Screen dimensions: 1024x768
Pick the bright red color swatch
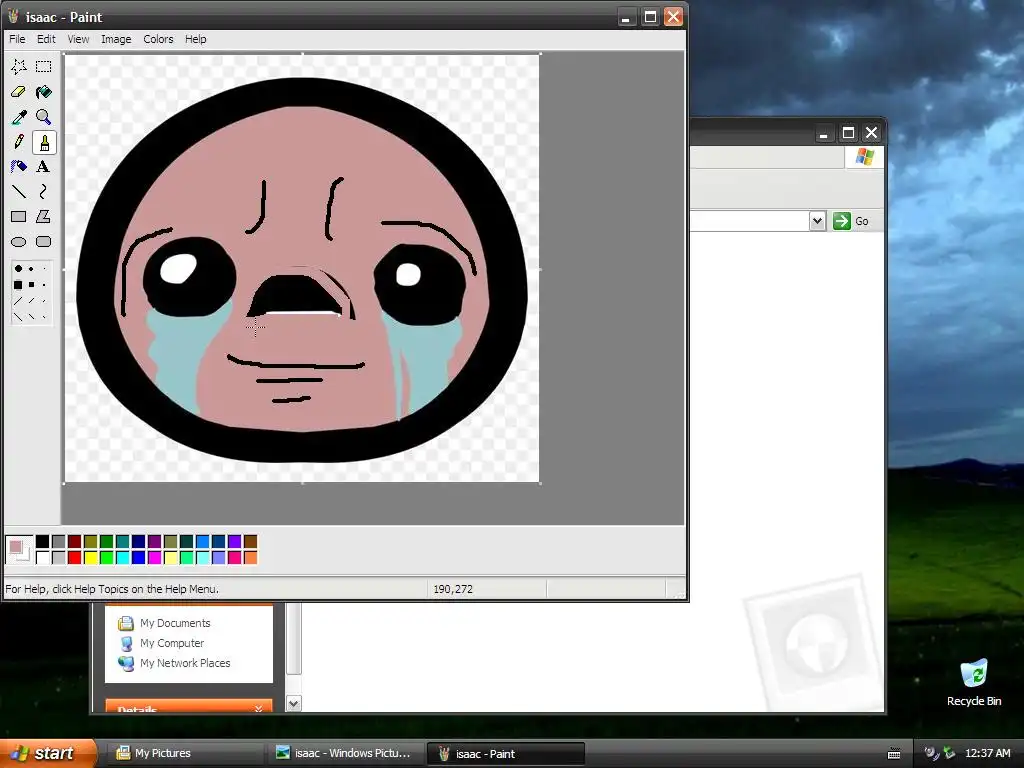[x=74, y=557]
